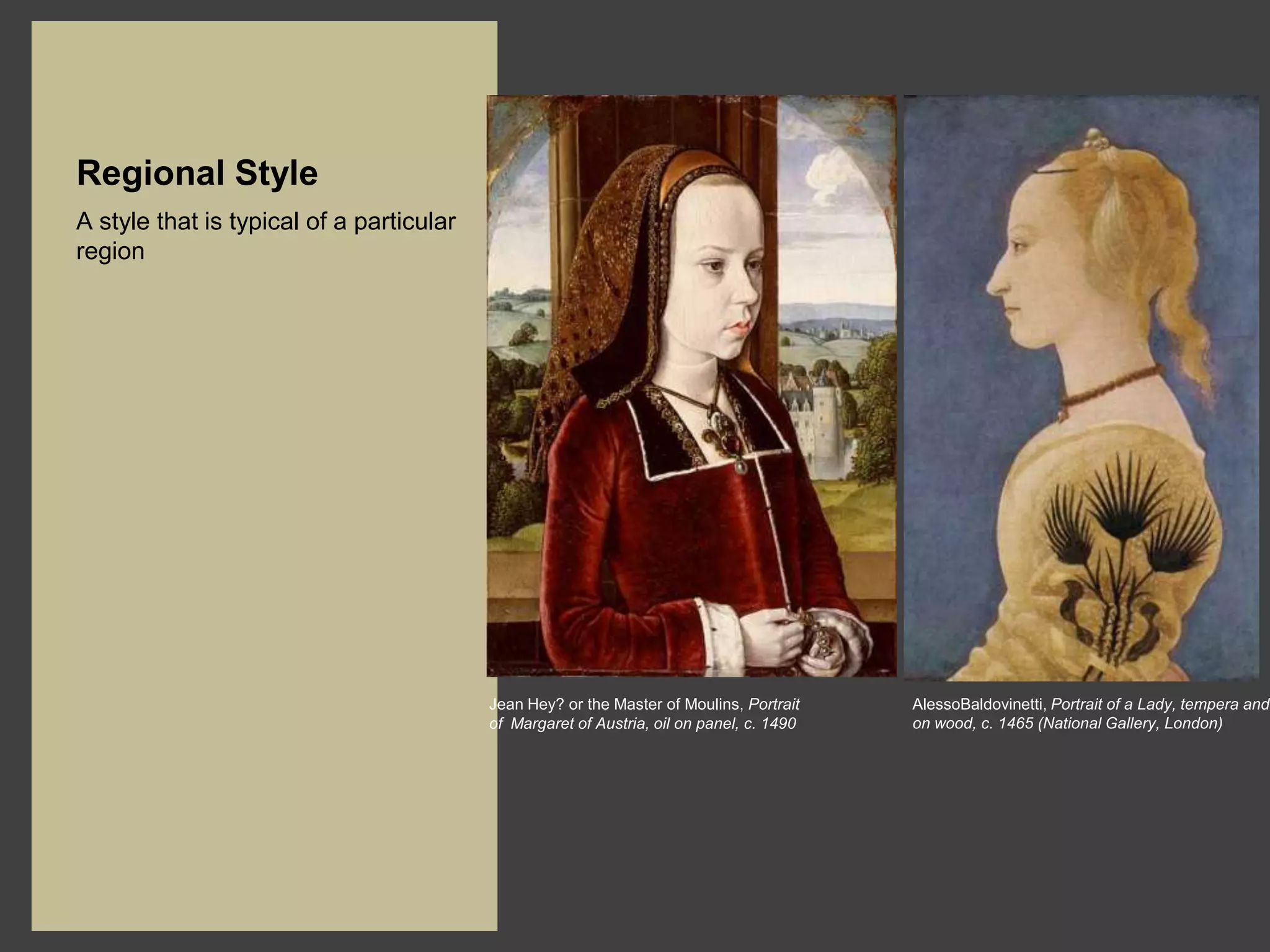This screenshot has width=1270, height=952.
Task: Click the Margaret of Austria portrait image
Action: [x=691, y=386]
